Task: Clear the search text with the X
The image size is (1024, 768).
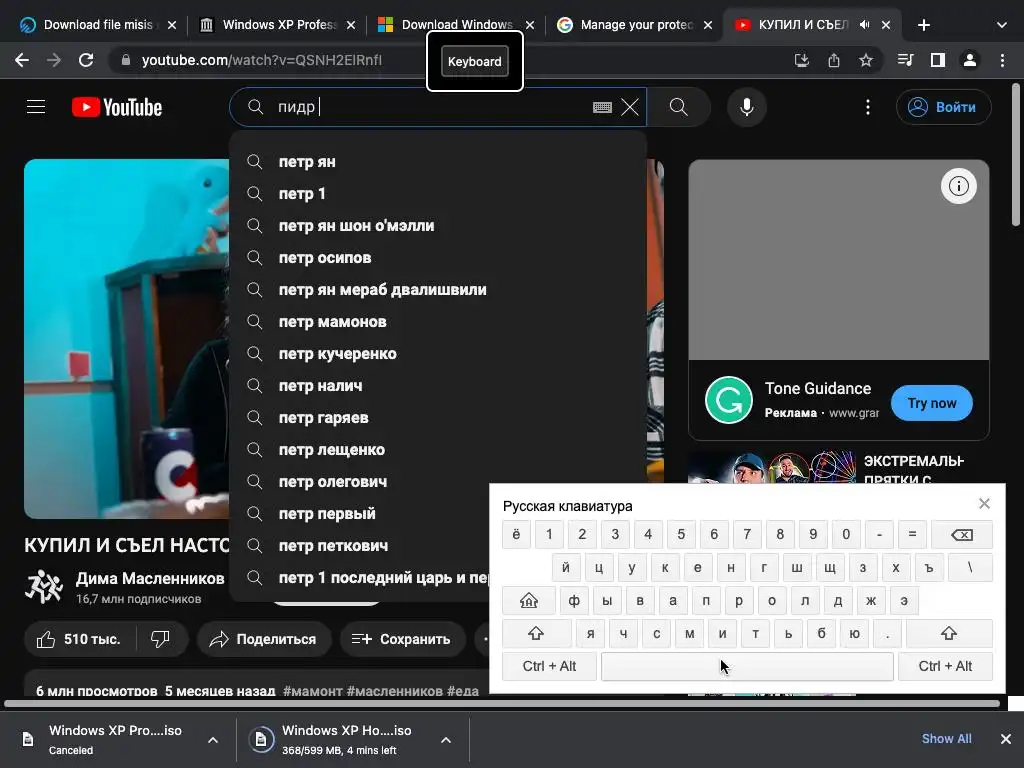Action: 630,107
